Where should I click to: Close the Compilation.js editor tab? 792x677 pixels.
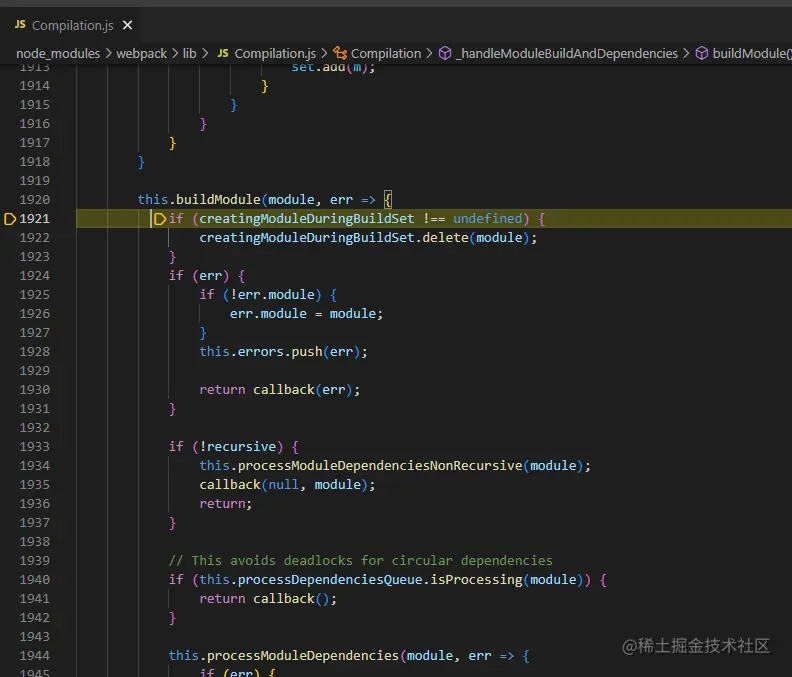tap(127, 25)
